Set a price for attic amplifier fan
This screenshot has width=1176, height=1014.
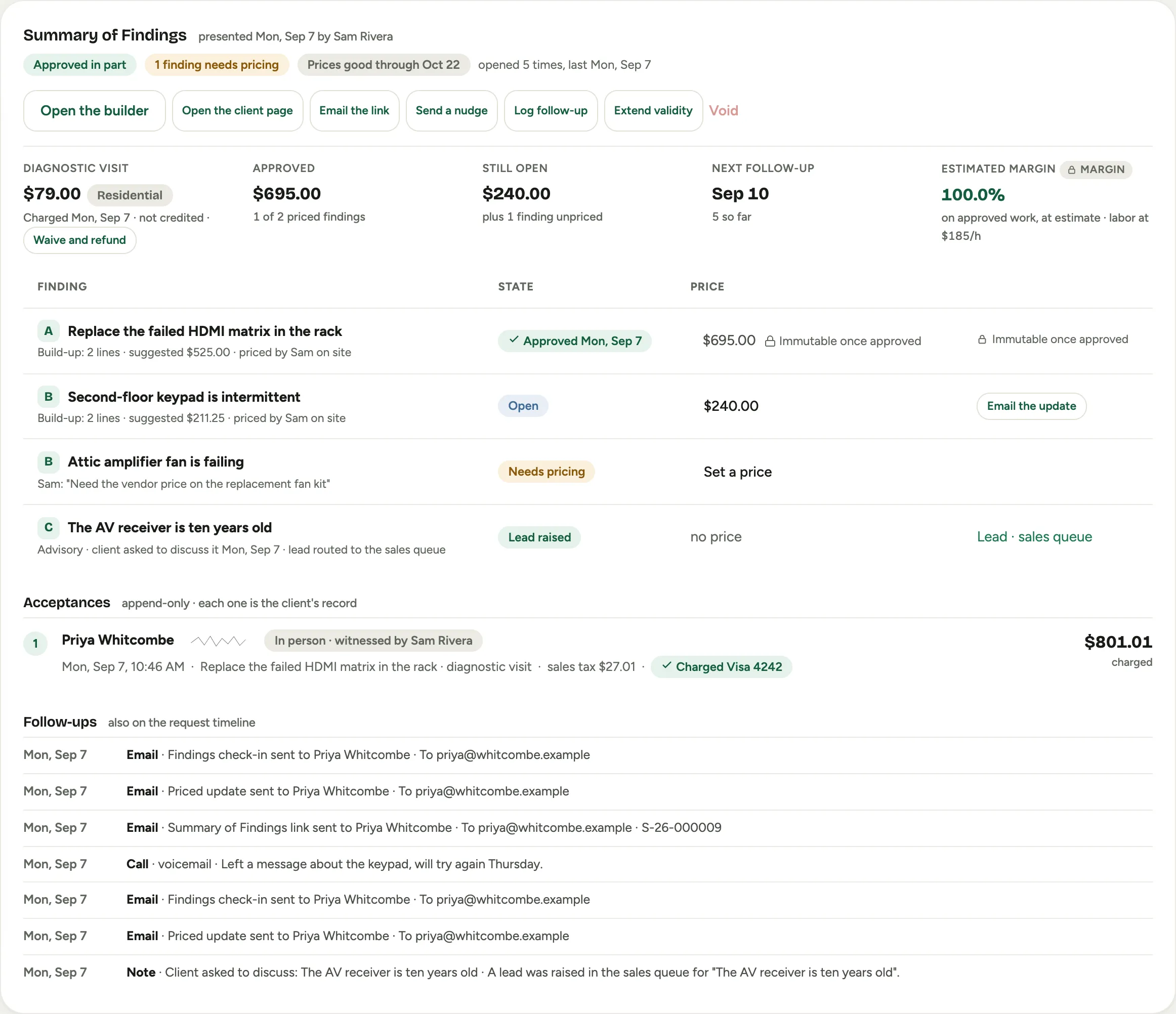coord(737,472)
